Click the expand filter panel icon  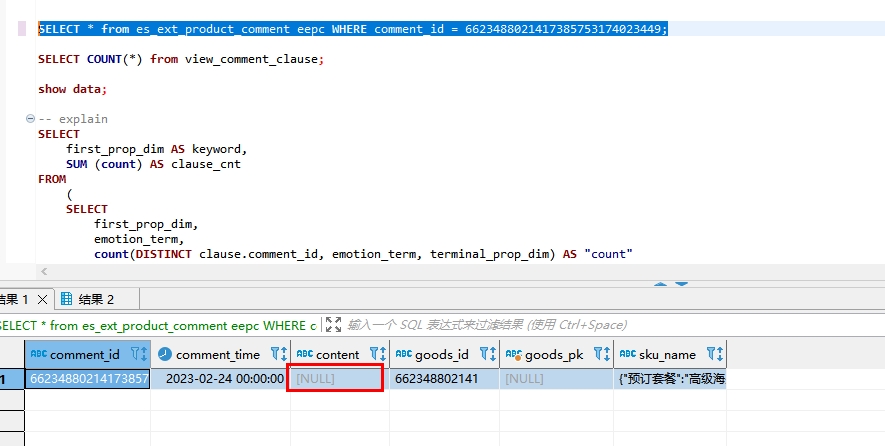coord(334,325)
